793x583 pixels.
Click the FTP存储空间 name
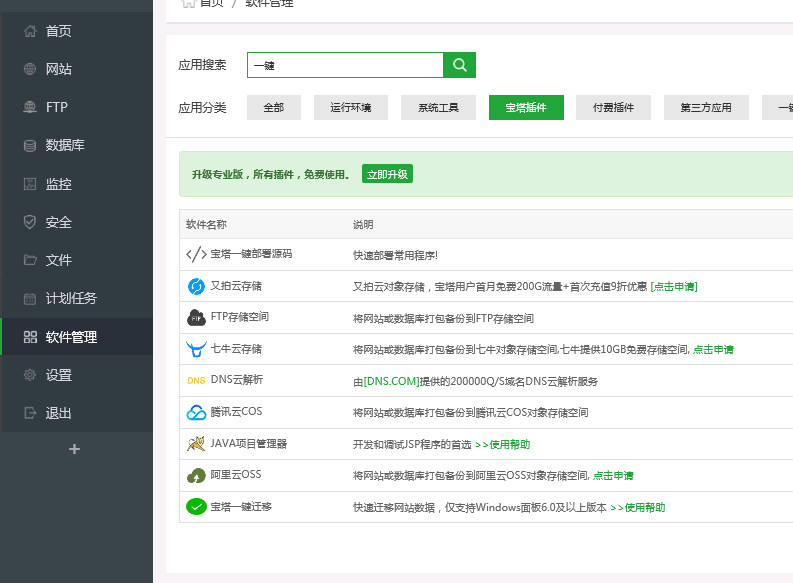[x=240, y=317]
